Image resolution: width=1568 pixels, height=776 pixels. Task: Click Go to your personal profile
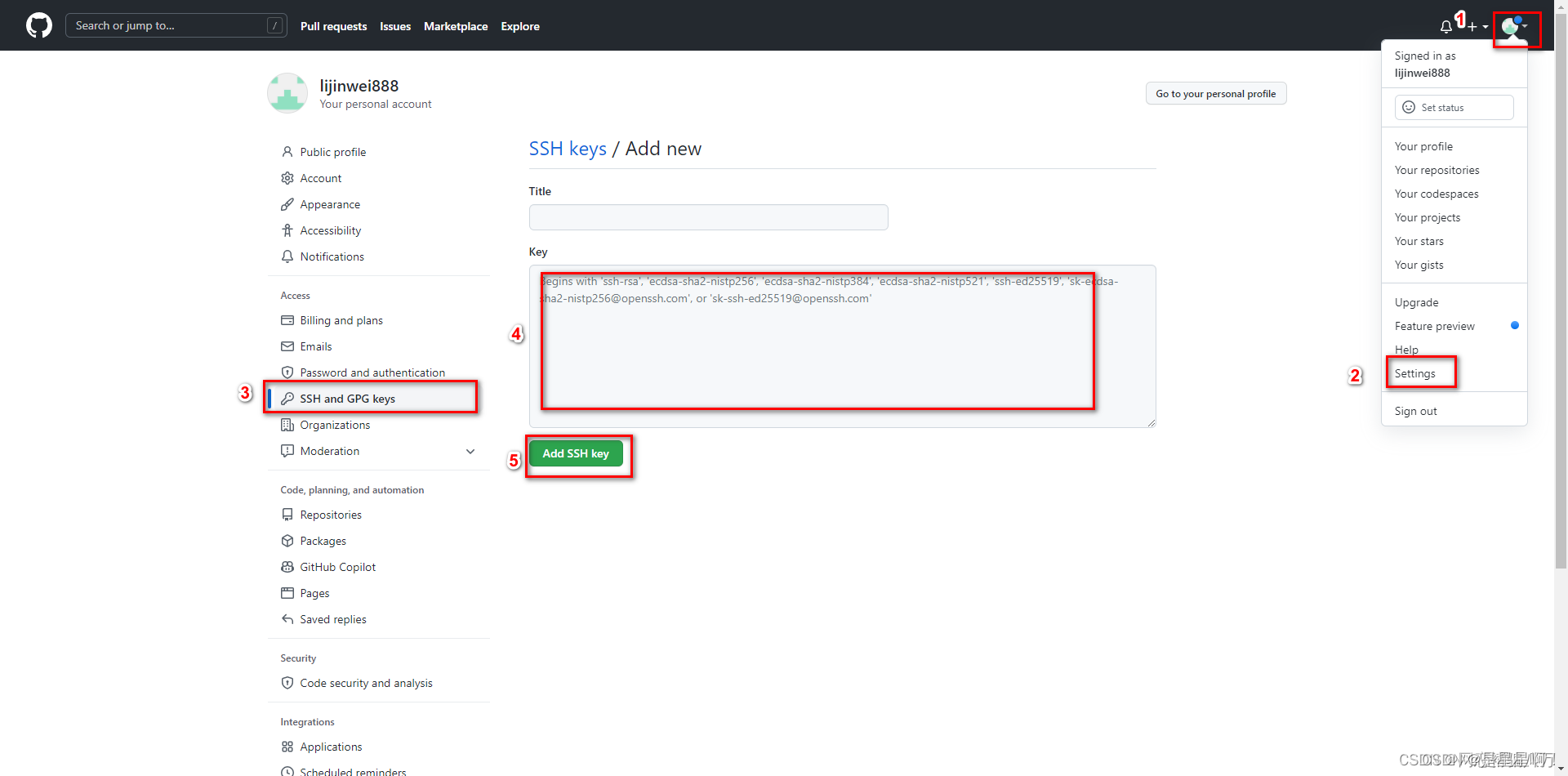point(1216,94)
